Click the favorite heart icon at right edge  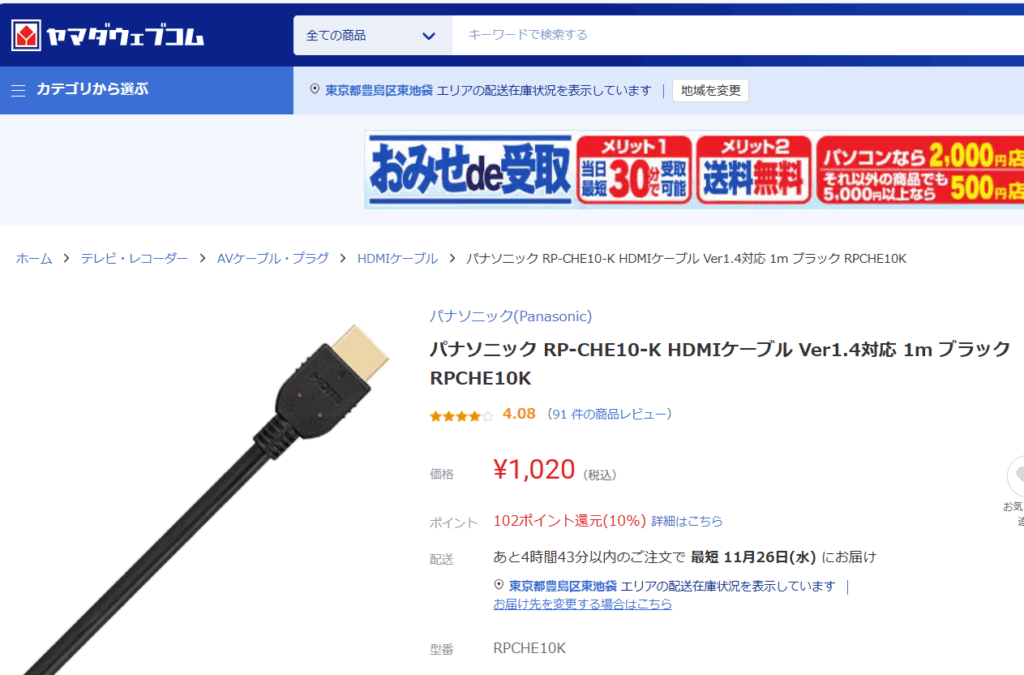[1016, 476]
